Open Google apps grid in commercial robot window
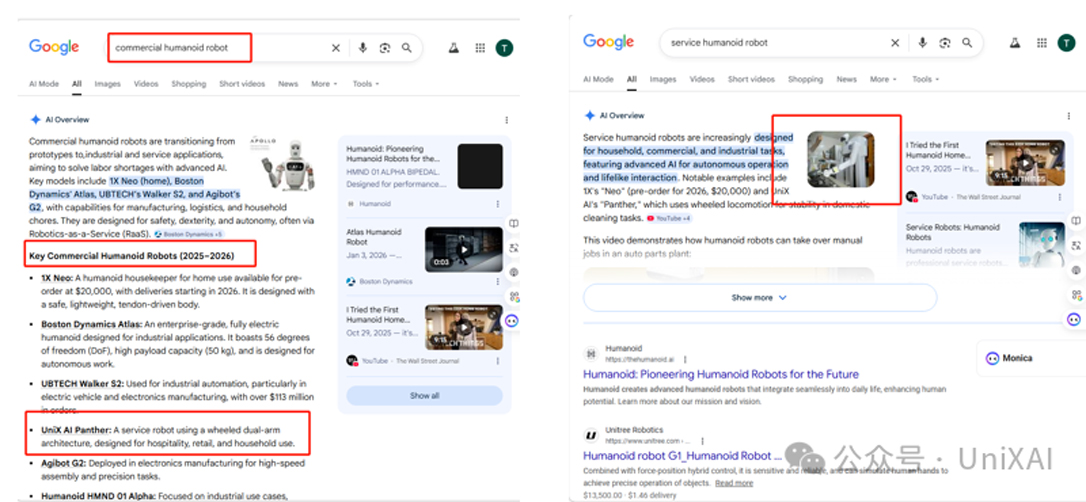 click(x=480, y=48)
